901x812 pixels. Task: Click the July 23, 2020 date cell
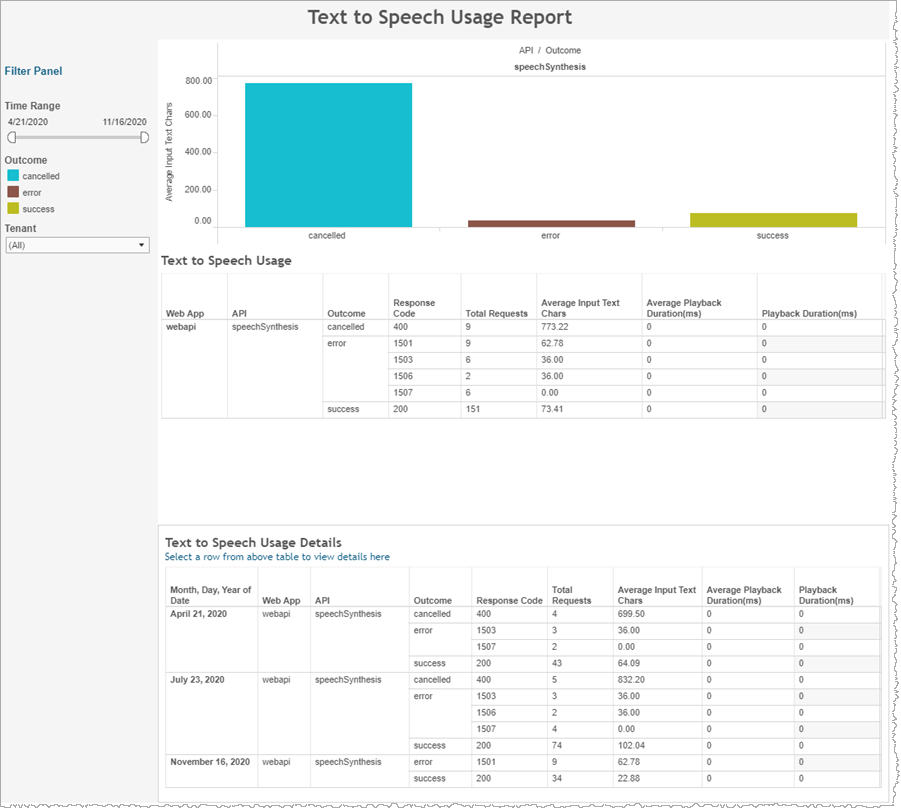coord(195,680)
